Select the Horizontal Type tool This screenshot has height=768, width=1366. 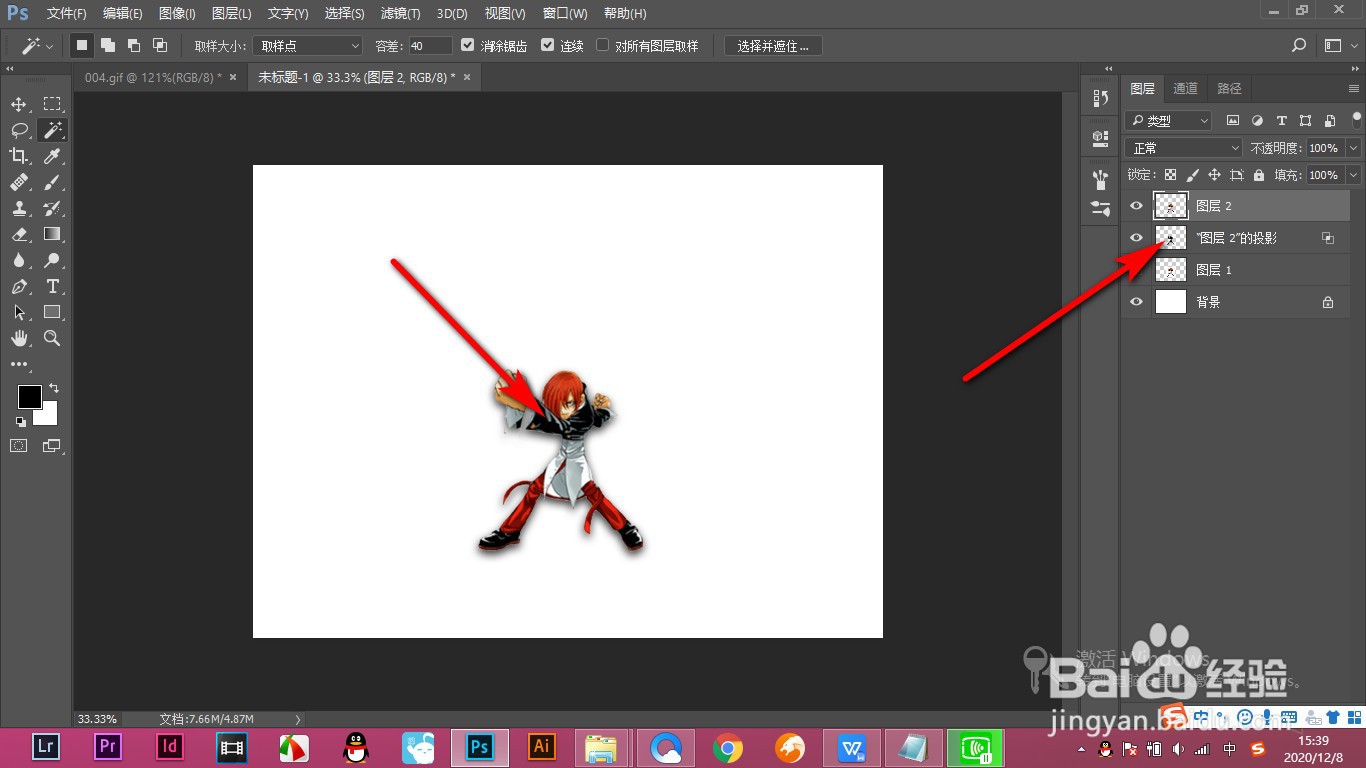pyautogui.click(x=52, y=286)
